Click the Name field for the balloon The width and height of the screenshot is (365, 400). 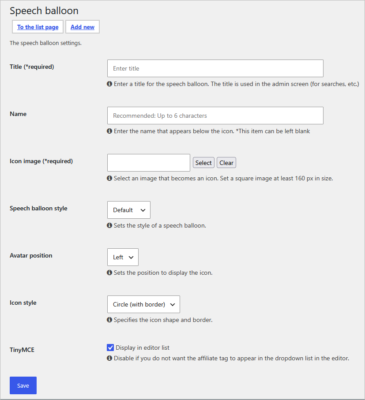[x=215, y=116]
